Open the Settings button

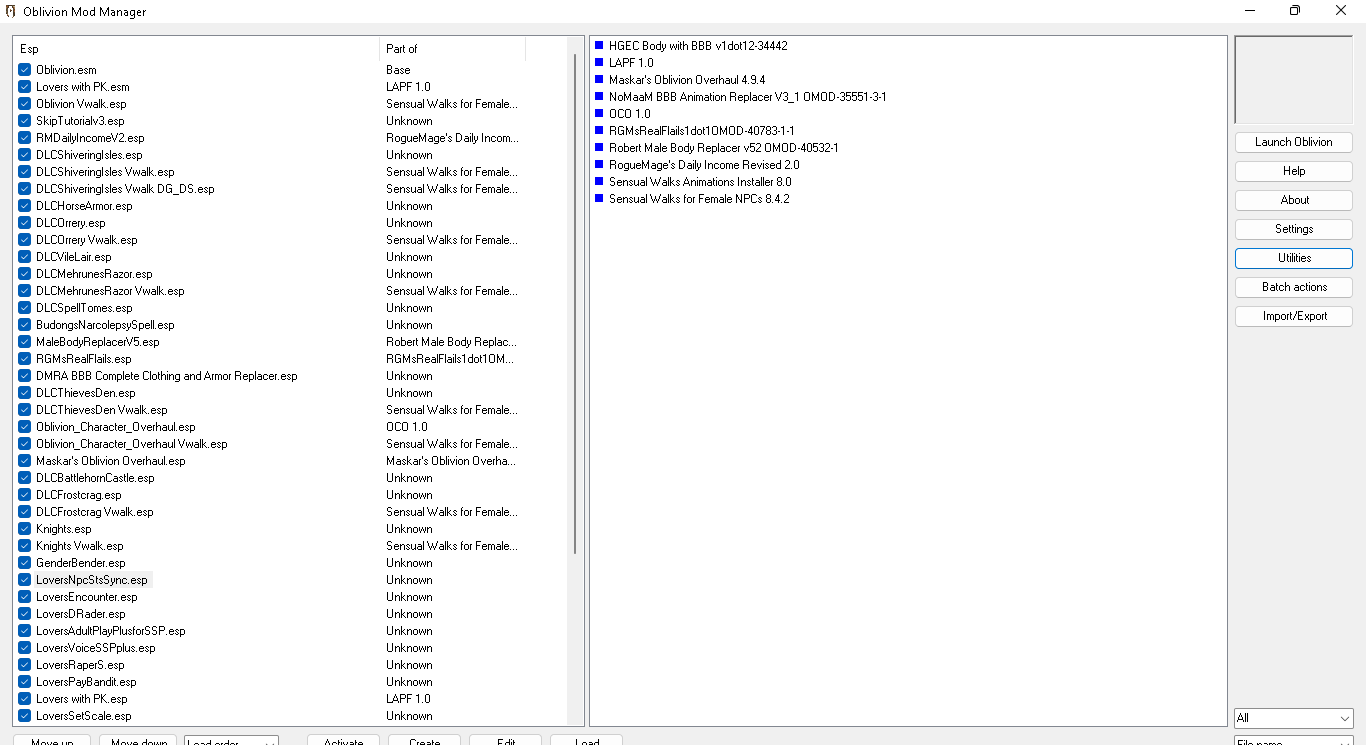pos(1294,229)
